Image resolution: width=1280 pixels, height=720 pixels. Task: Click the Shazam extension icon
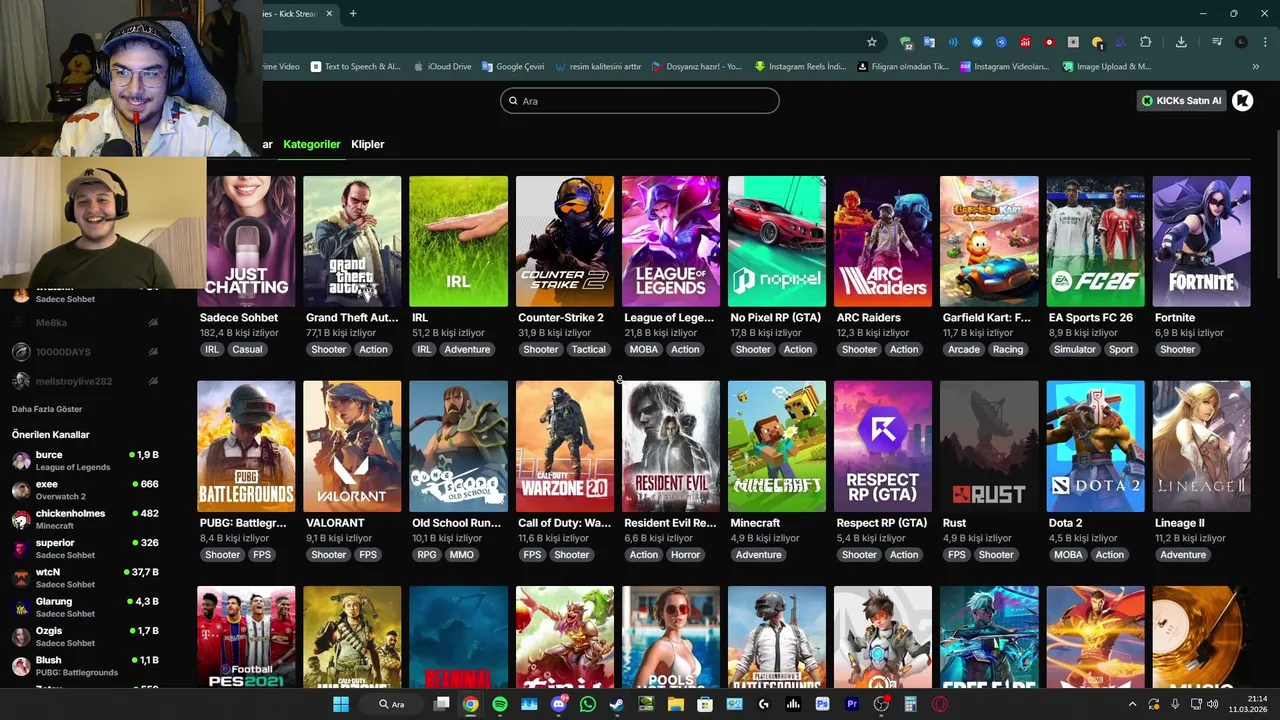click(x=977, y=42)
